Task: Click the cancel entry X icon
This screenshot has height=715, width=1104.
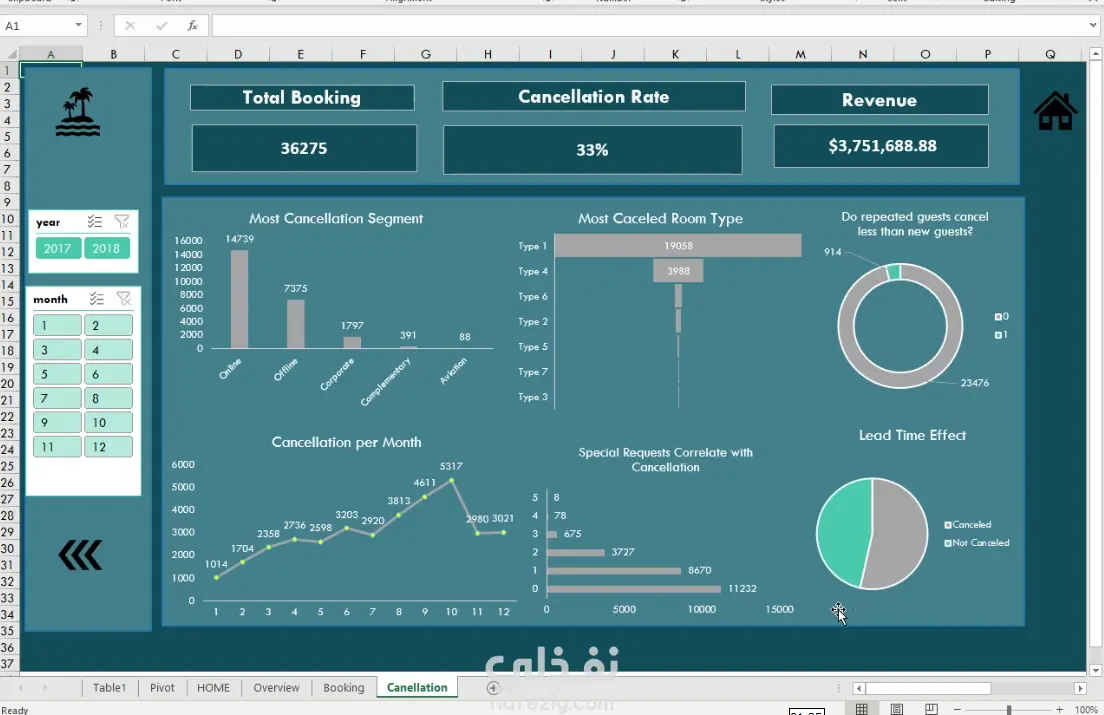Action: point(130,26)
